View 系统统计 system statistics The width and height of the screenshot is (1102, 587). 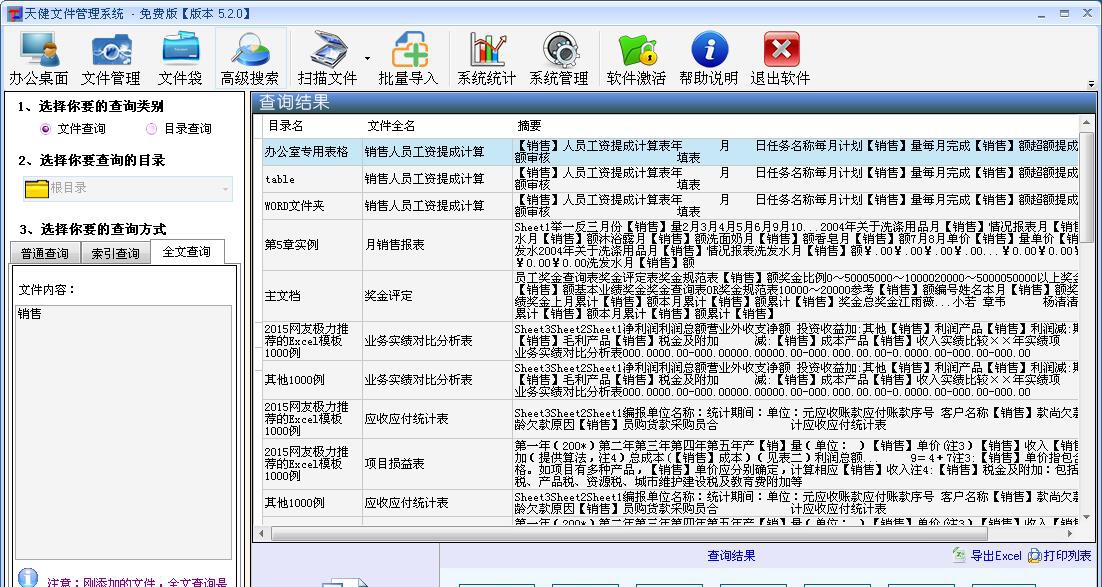(x=487, y=55)
